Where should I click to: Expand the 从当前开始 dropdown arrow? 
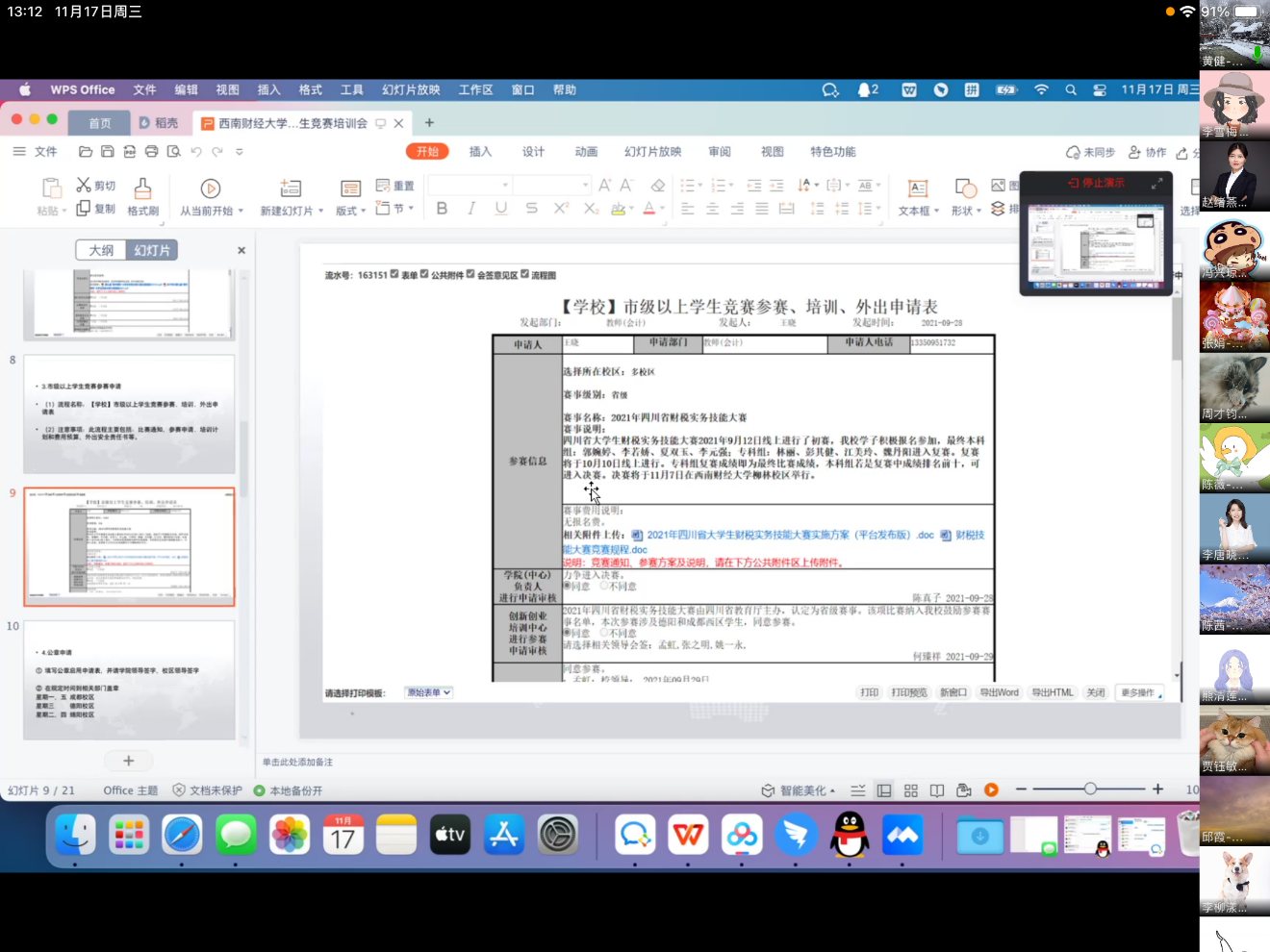coord(241,211)
